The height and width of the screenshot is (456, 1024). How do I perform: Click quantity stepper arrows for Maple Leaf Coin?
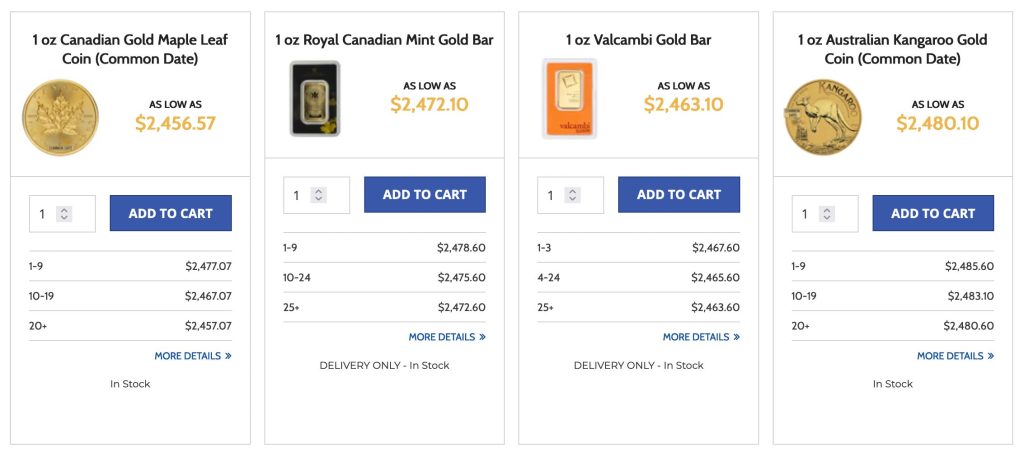point(64,213)
